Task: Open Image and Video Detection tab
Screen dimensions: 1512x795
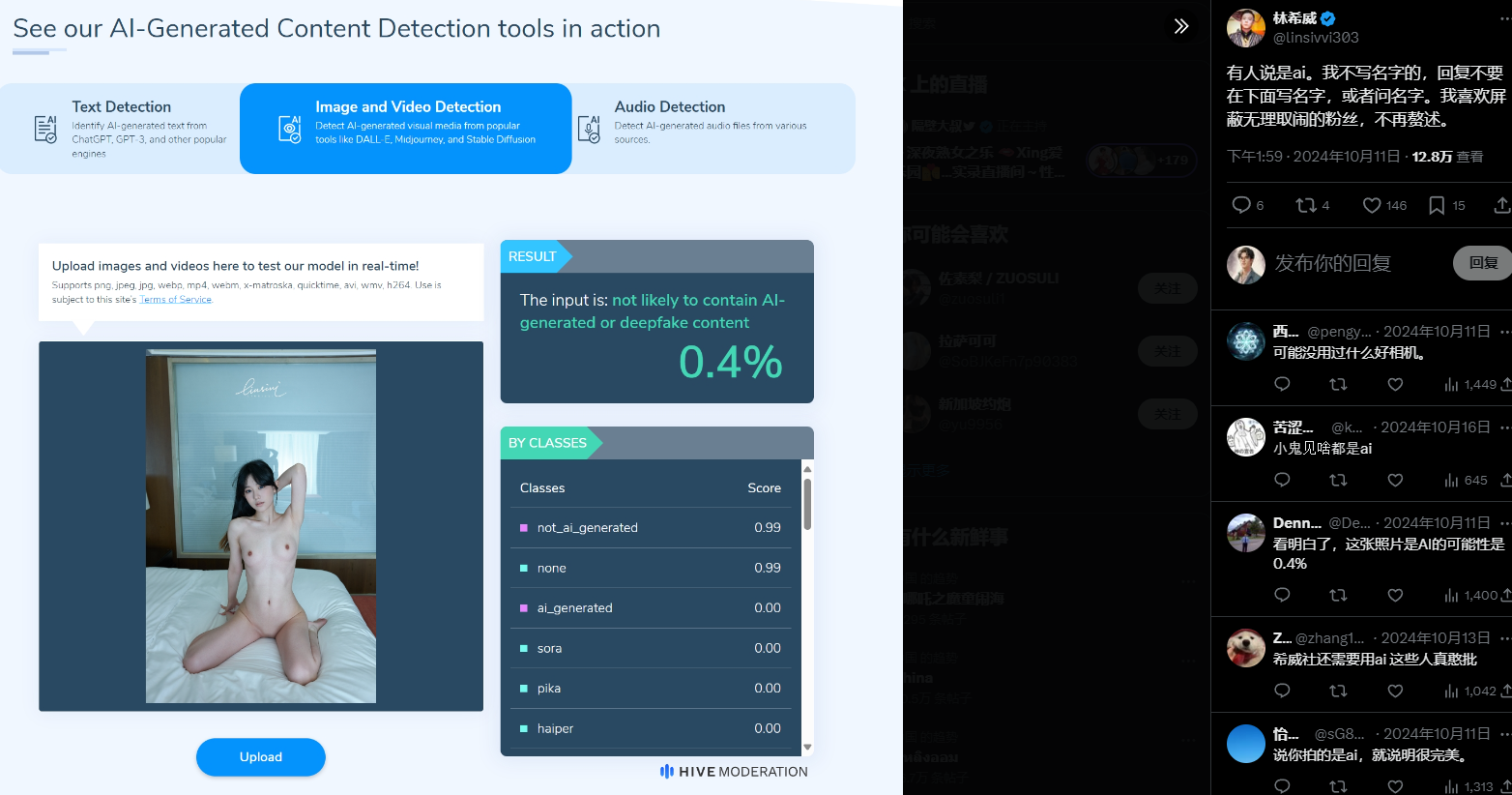Action: [406, 128]
